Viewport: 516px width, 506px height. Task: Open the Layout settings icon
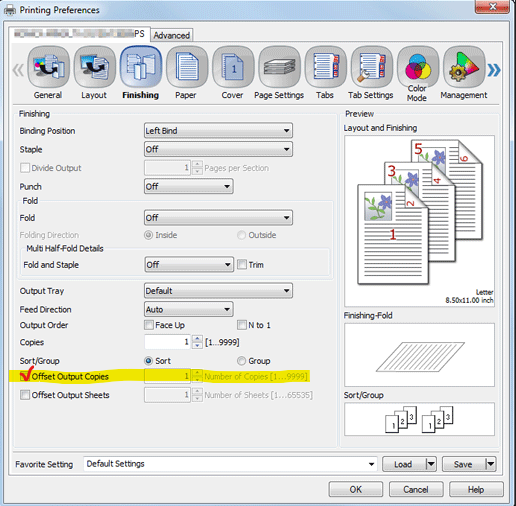pyautogui.click(x=94, y=67)
